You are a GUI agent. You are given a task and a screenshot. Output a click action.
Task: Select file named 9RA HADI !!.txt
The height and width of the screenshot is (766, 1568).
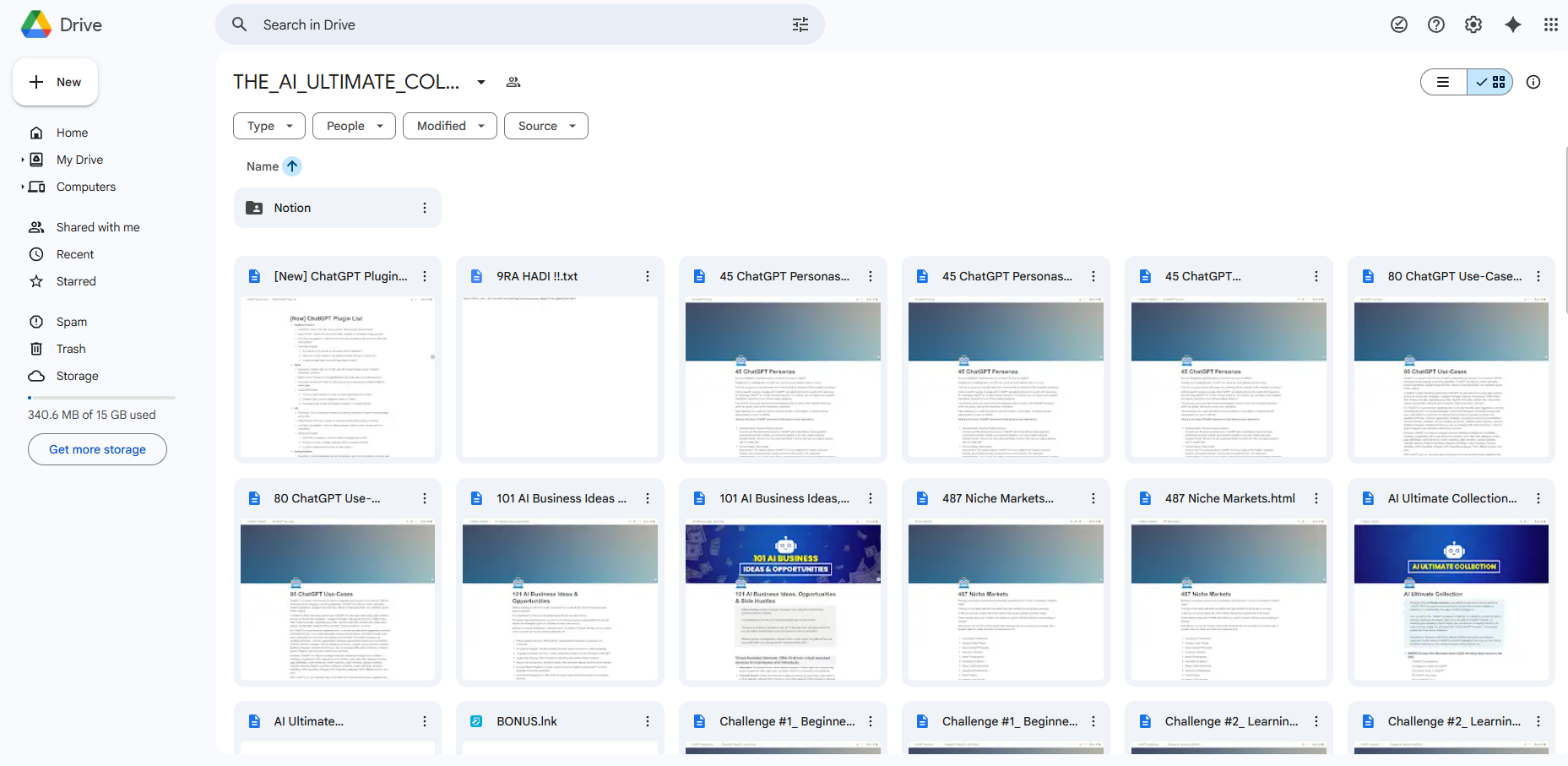pos(537,276)
